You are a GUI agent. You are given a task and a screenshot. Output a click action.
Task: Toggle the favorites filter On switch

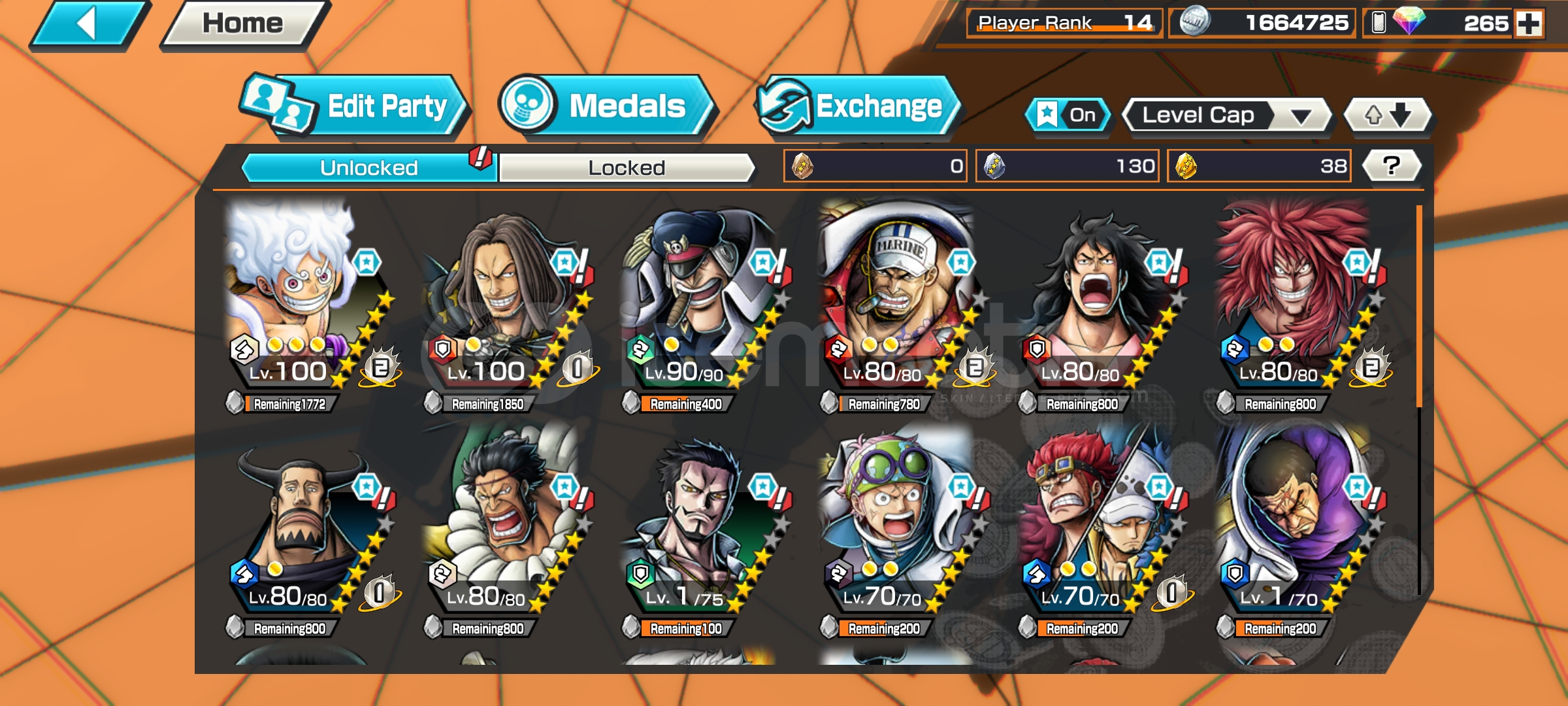click(x=1068, y=115)
